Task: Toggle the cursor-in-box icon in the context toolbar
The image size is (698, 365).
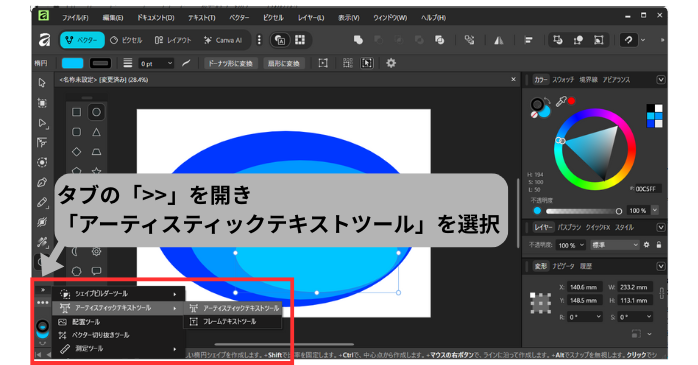Action: click(x=367, y=63)
